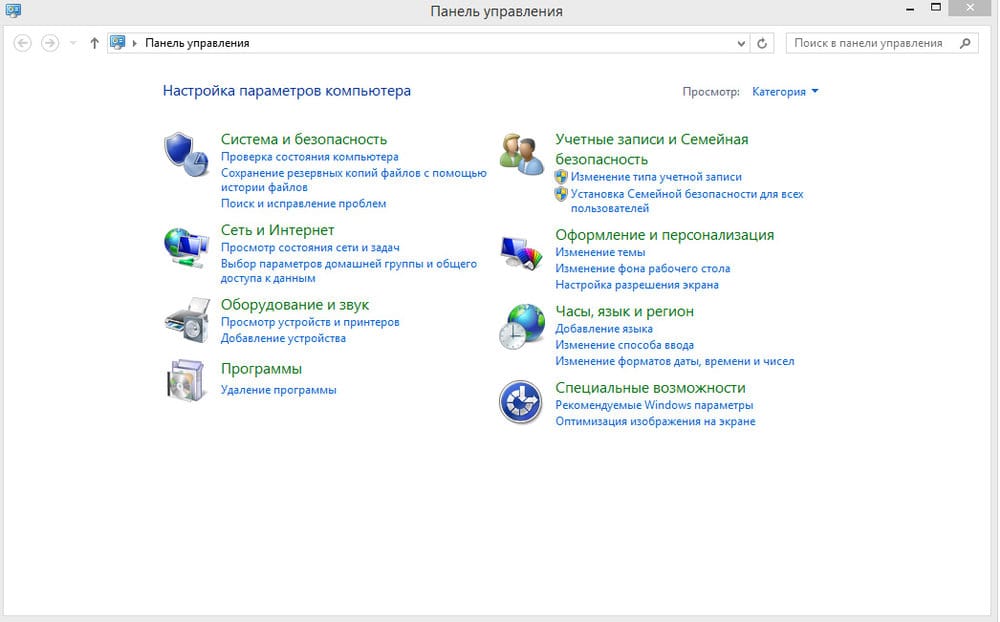Open Удаление программы link
Screen dimensions: 1000x622
pos(278,389)
